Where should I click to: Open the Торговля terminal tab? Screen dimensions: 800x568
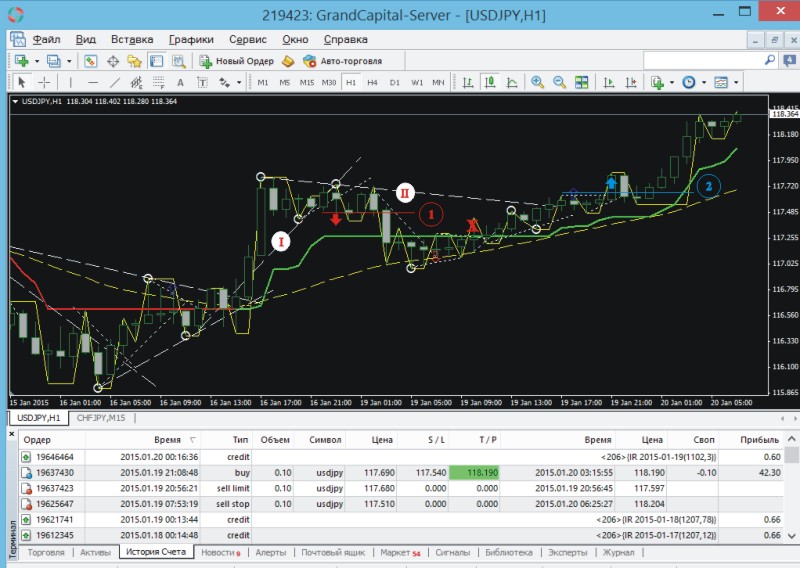(46, 553)
